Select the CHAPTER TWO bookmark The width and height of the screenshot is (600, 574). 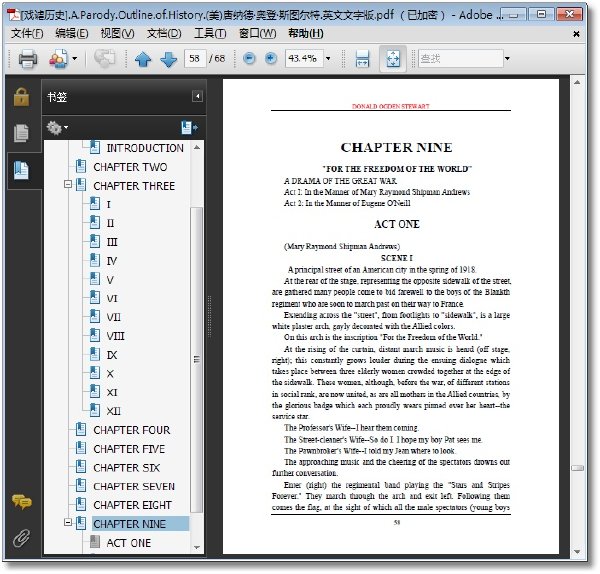[130, 167]
